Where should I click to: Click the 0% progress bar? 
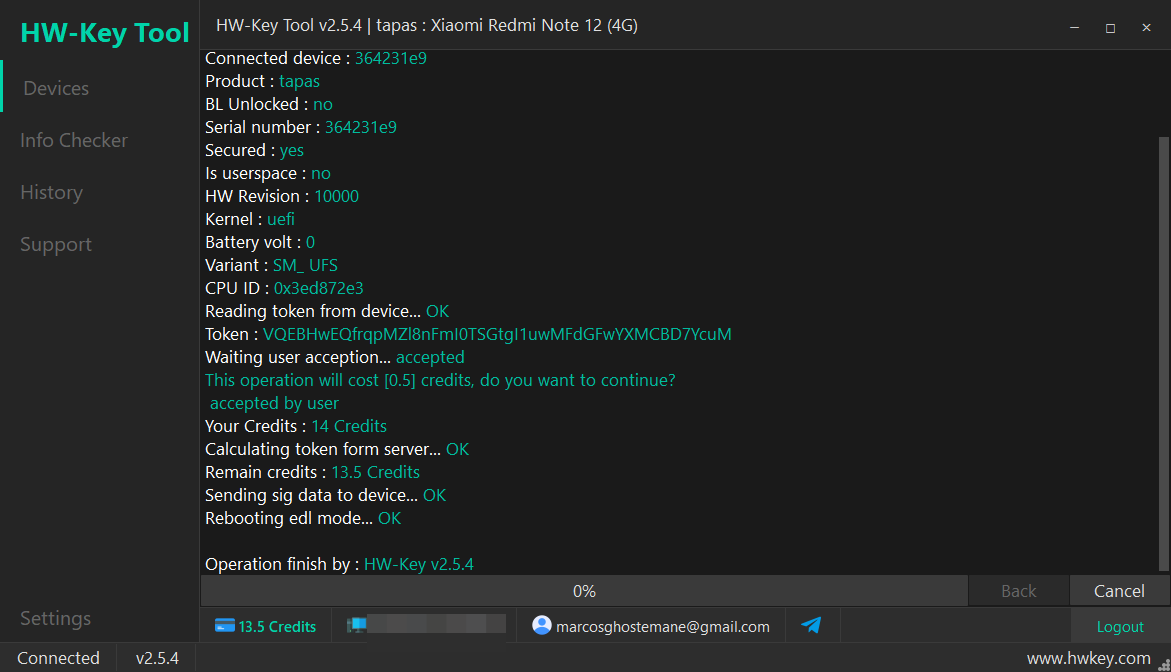pyautogui.click(x=584, y=591)
